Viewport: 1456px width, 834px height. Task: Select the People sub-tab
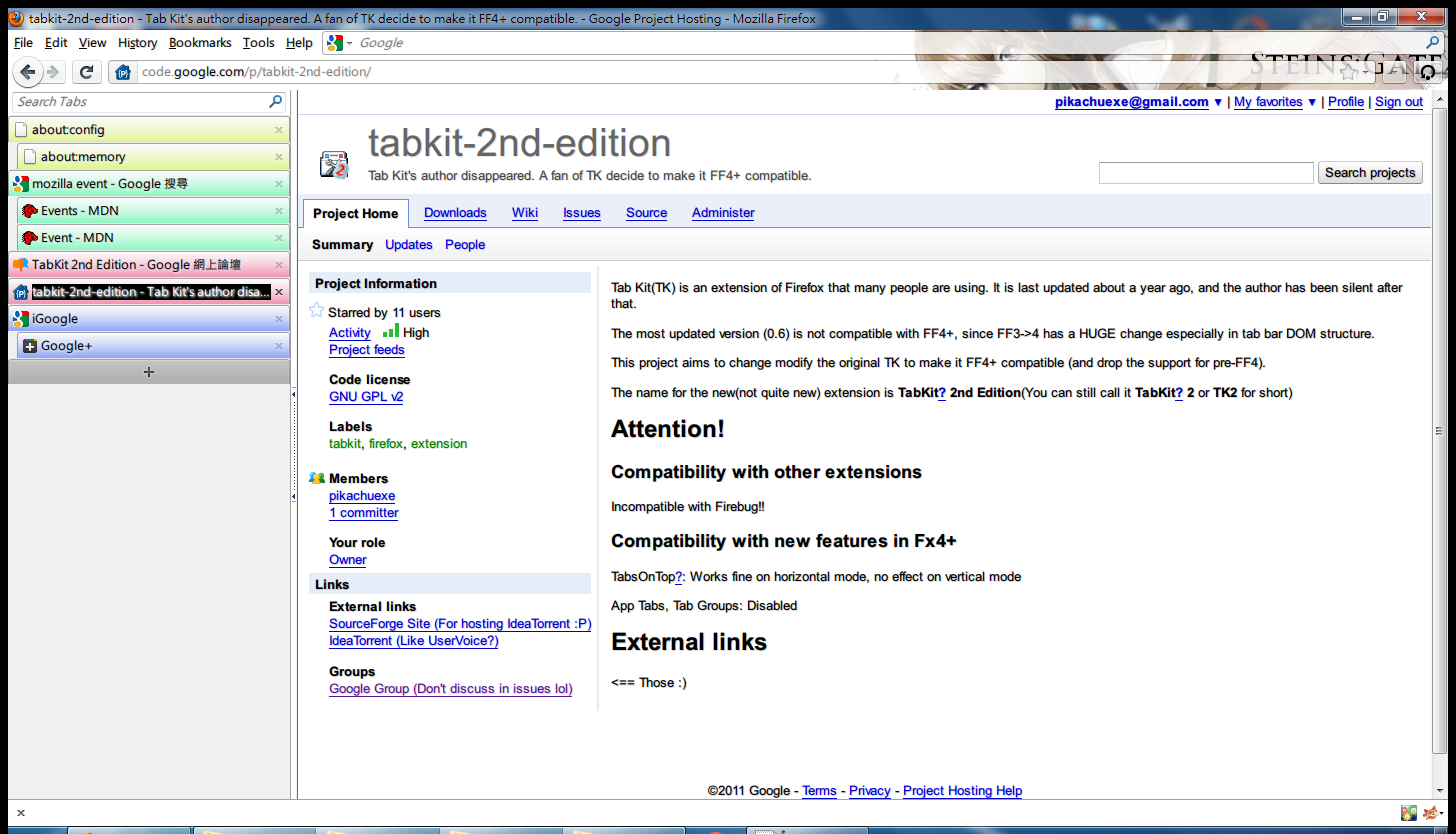(x=465, y=245)
